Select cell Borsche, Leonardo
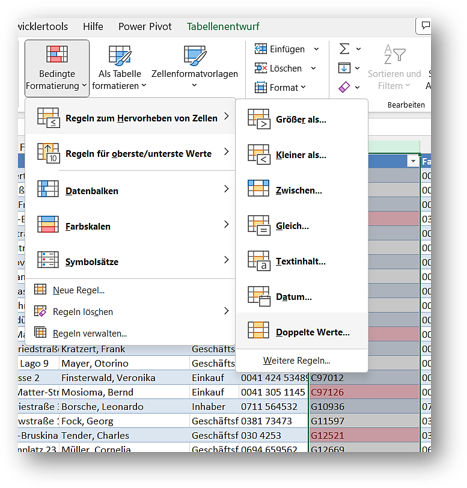The width and height of the screenshot is (467, 488). (x=124, y=407)
